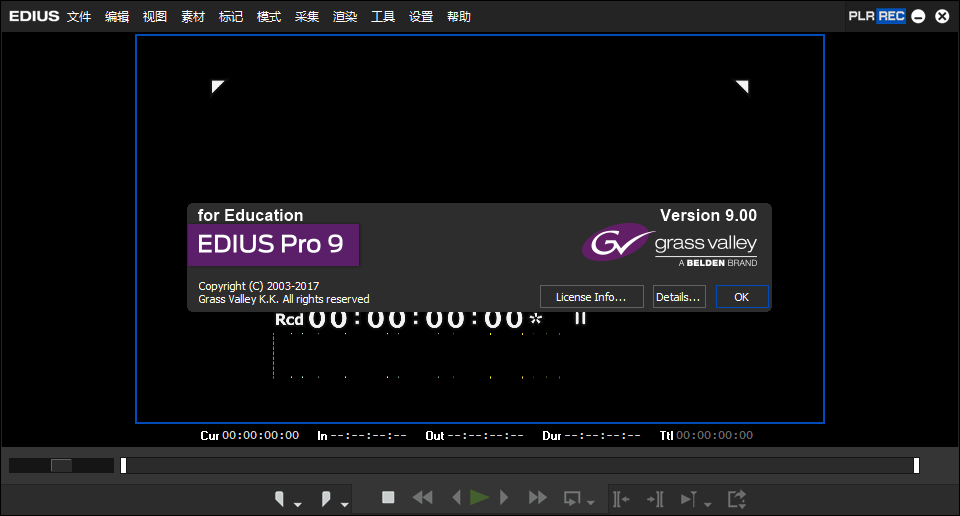Click the Dur timecode field
The height and width of the screenshot is (516, 960).
click(x=591, y=435)
